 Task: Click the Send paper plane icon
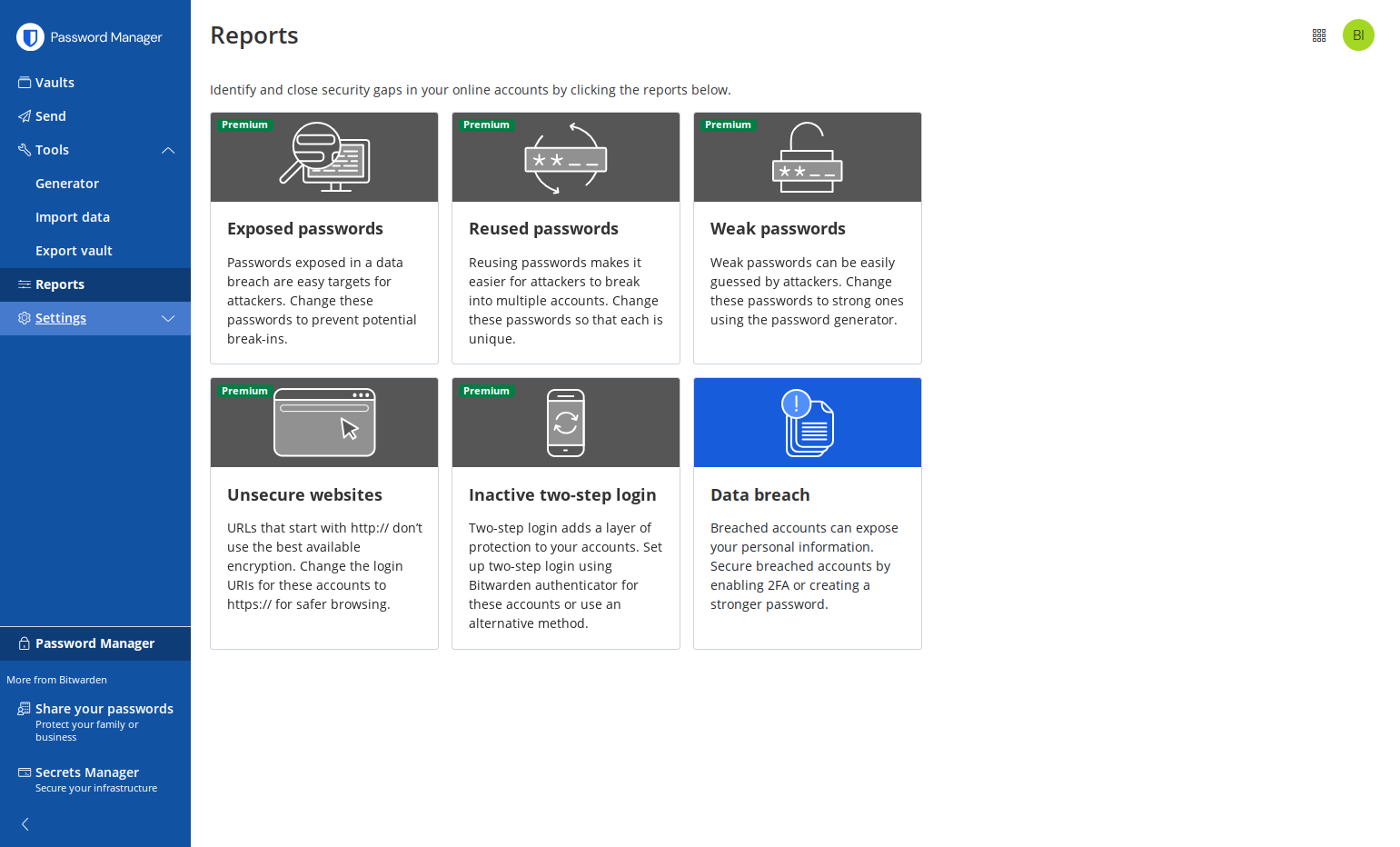click(x=25, y=116)
